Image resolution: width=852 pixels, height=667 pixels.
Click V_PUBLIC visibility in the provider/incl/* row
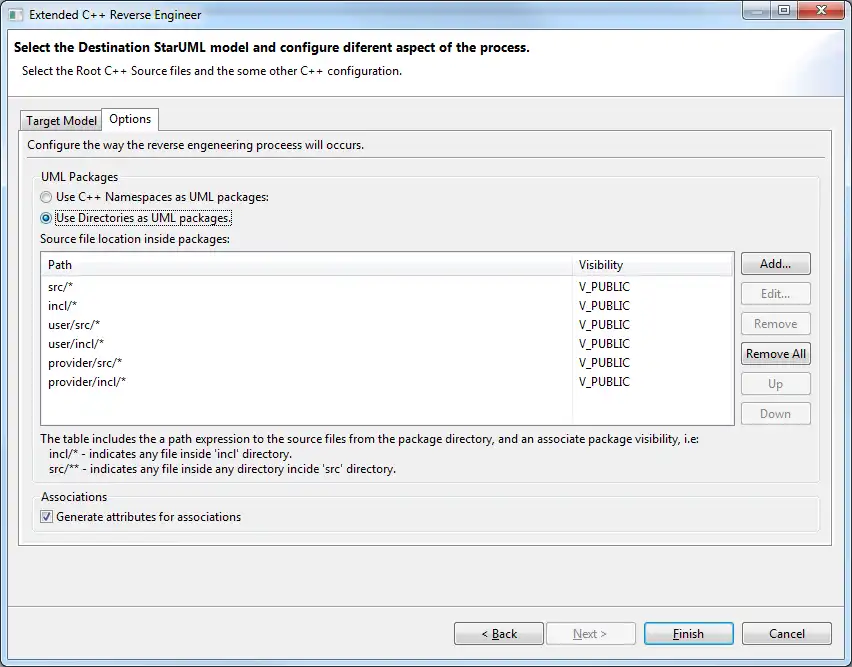point(604,382)
